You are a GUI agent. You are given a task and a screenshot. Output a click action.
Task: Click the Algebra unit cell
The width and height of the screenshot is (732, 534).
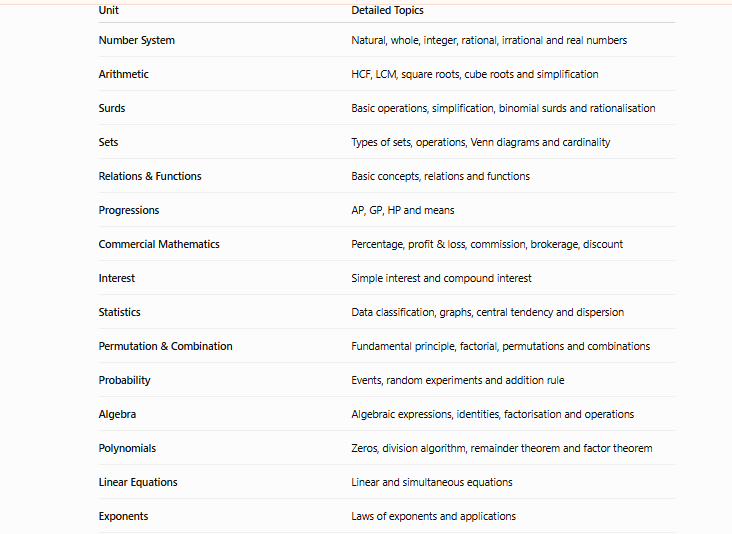(117, 415)
